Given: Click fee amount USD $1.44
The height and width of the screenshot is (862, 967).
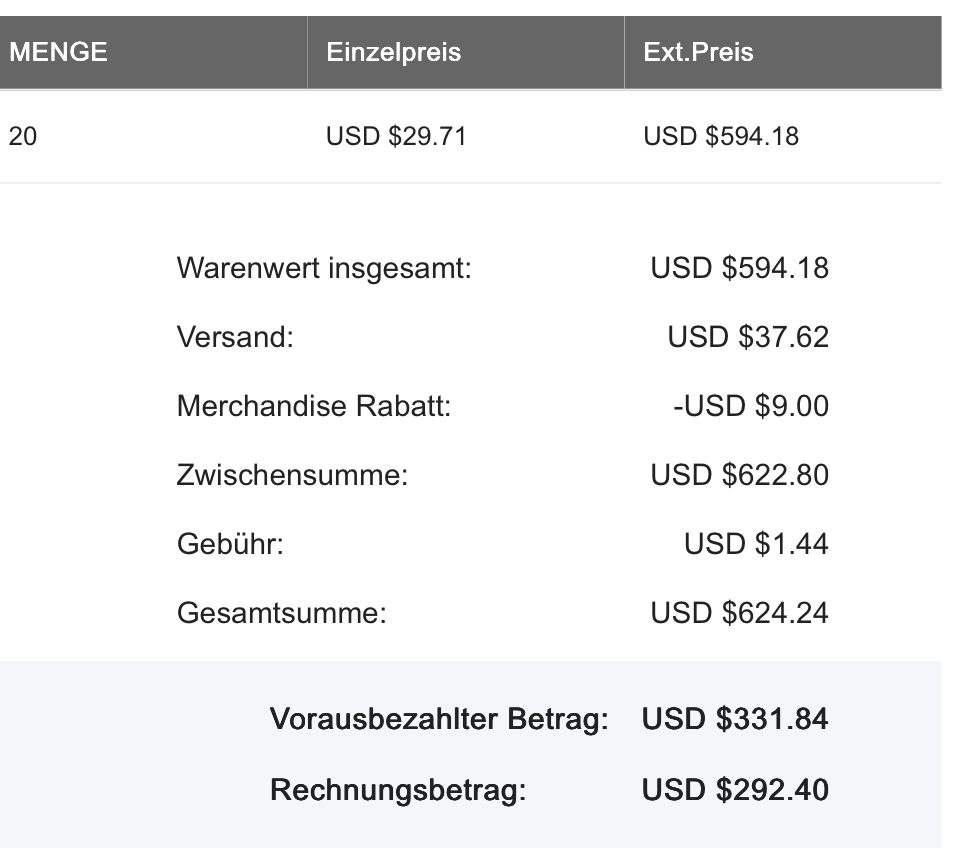Looking at the screenshot, I should tap(756, 544).
